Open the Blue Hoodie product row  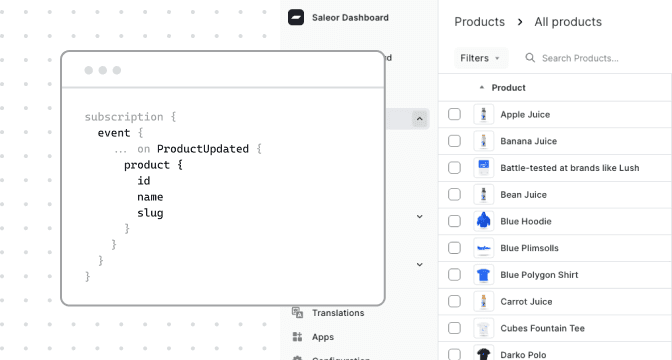pyautogui.click(x=555, y=221)
